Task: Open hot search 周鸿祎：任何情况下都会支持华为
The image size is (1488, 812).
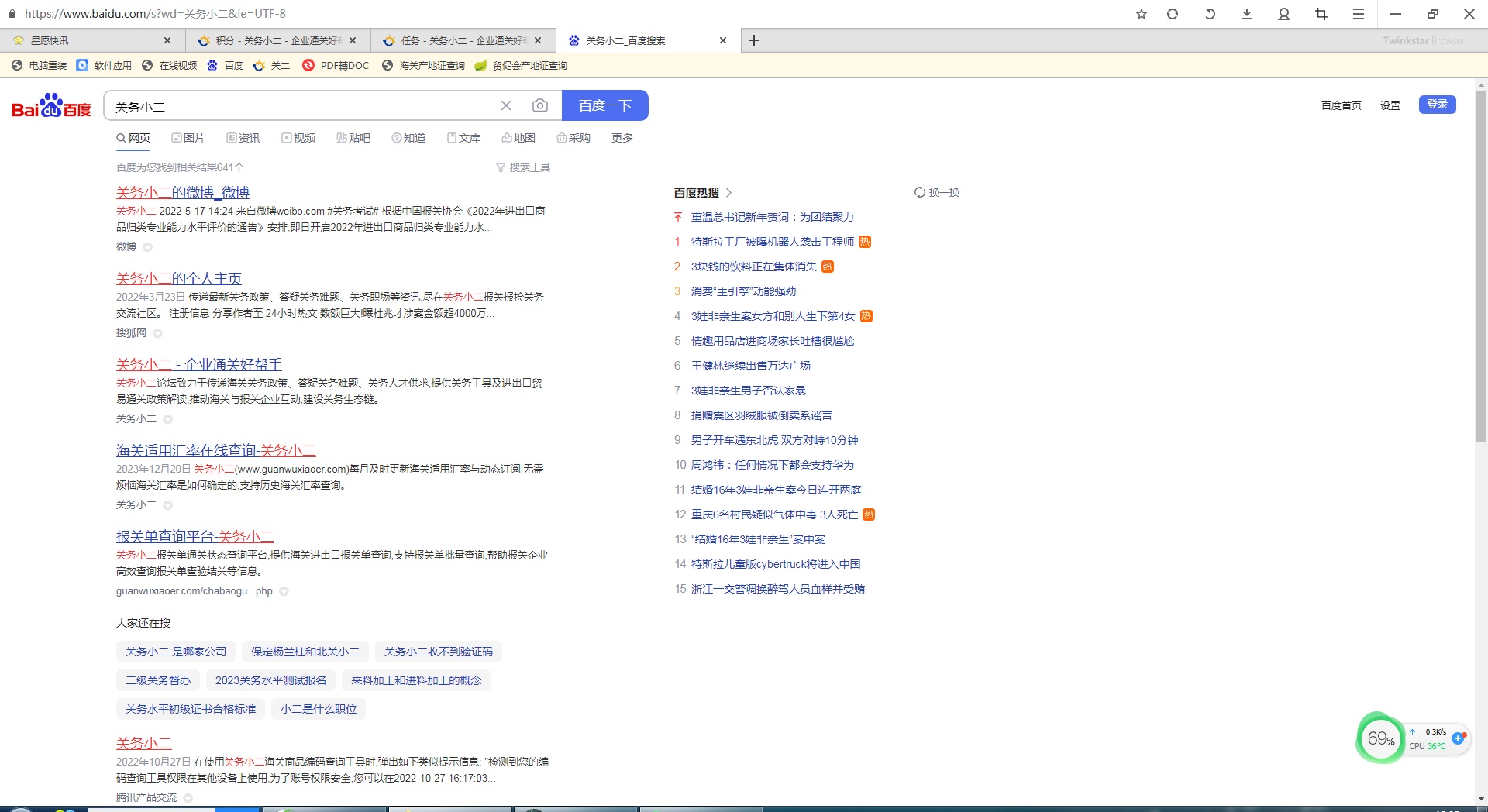Action: 773,465
